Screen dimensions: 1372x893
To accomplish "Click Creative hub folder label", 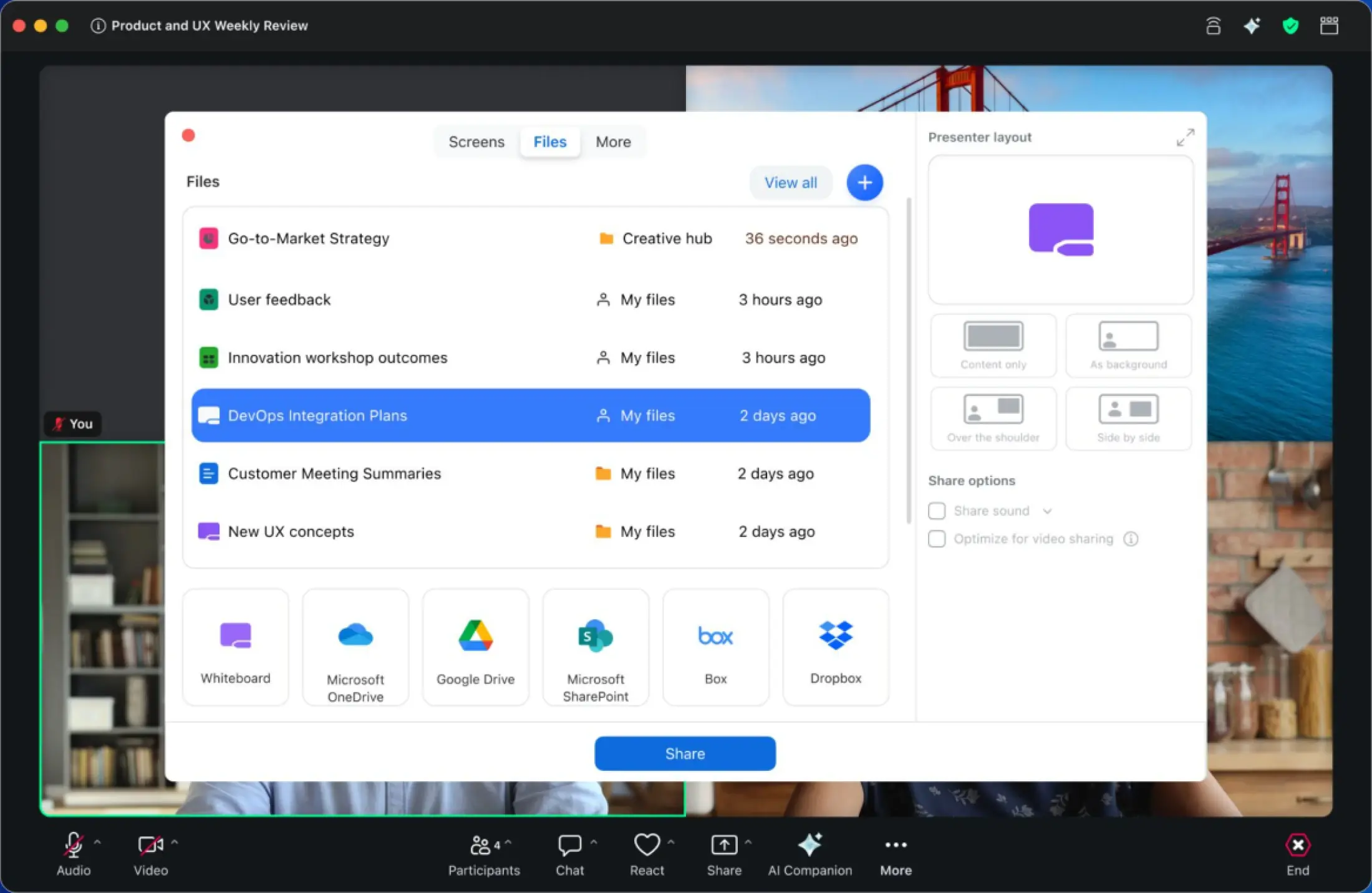I will click(x=667, y=239).
